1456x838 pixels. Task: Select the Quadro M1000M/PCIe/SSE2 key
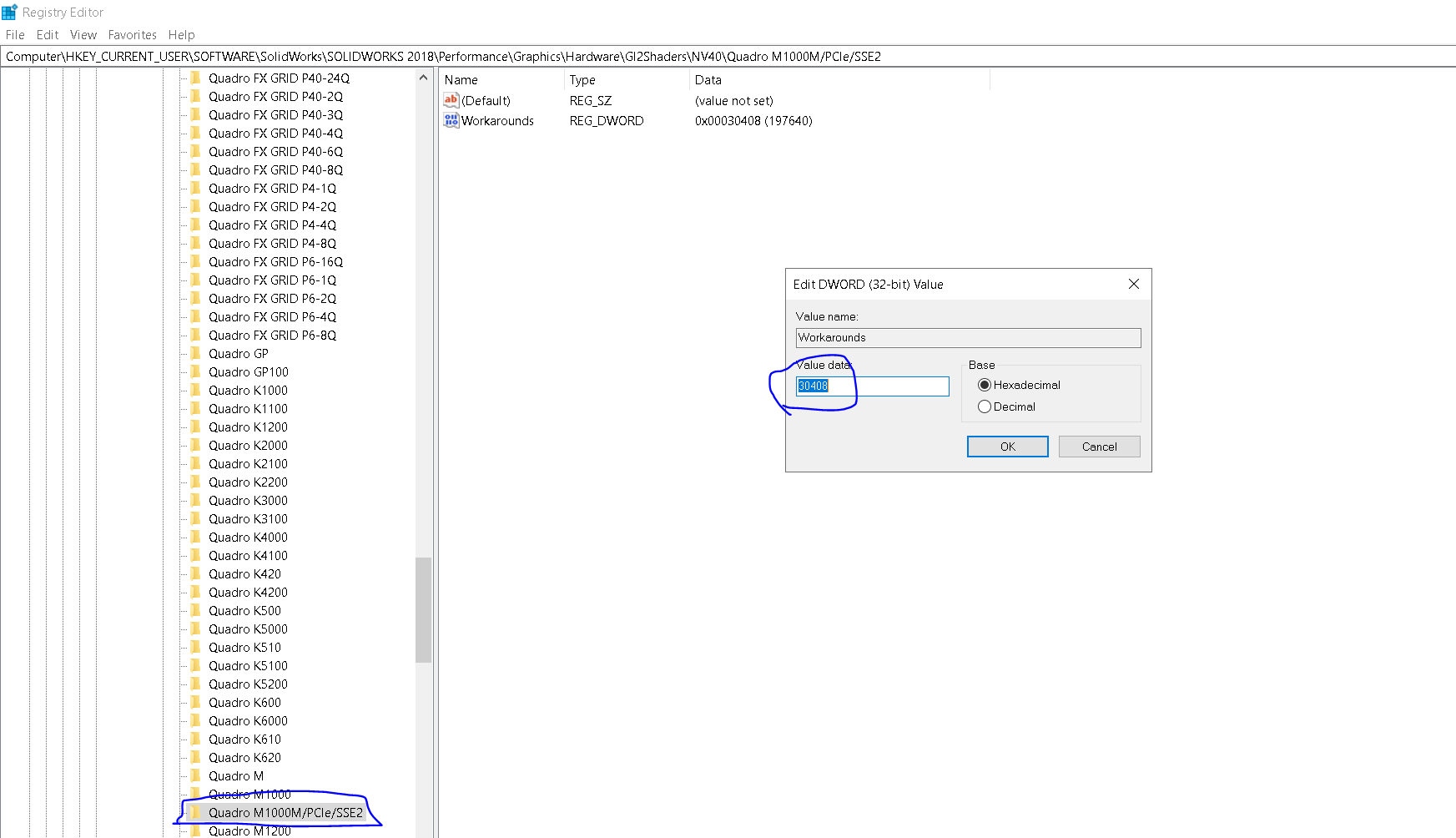click(x=285, y=812)
